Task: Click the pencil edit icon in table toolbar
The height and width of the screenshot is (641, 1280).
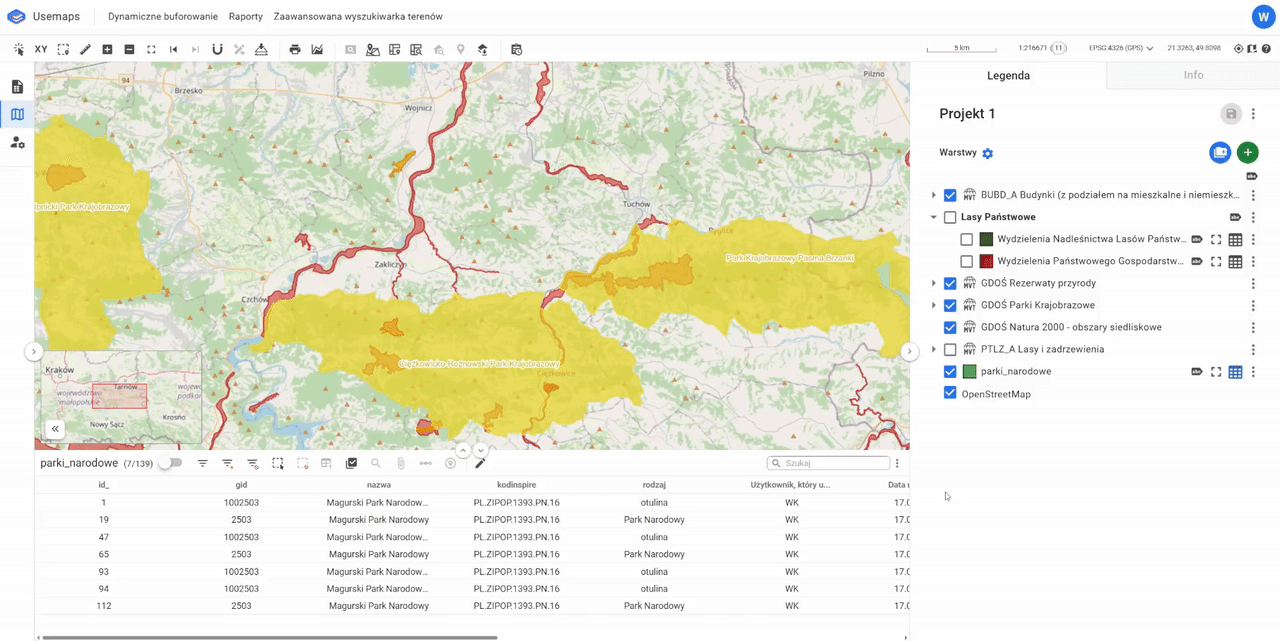Action: [x=480, y=463]
